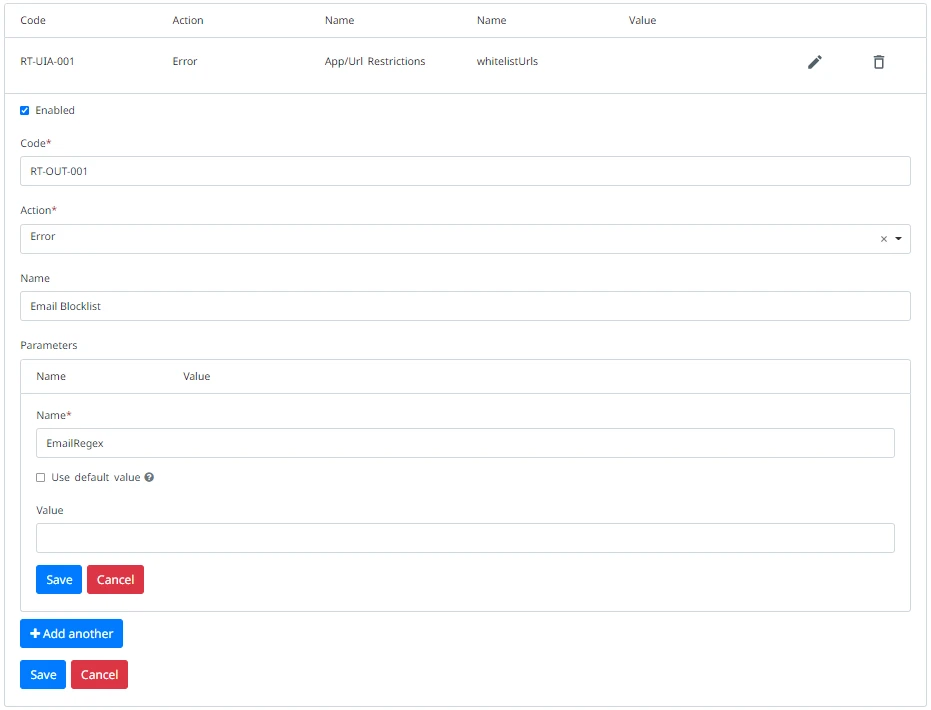The image size is (931, 710).
Task: Cancel the parameter edit inside Parameters box
Action: (x=115, y=580)
